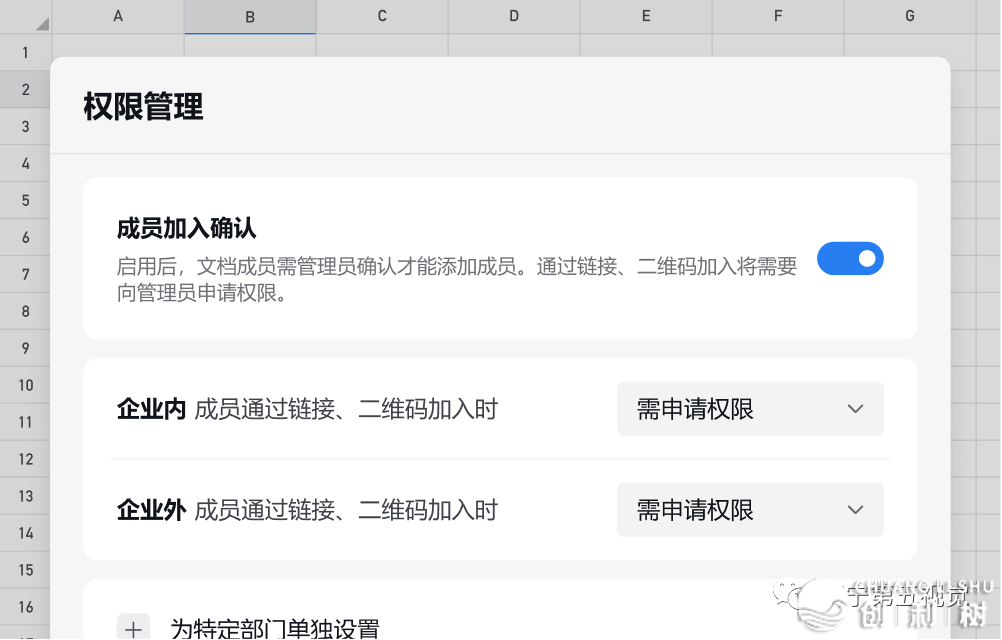The width and height of the screenshot is (1002, 640).
Task: Select column B header
Action: click(250, 17)
